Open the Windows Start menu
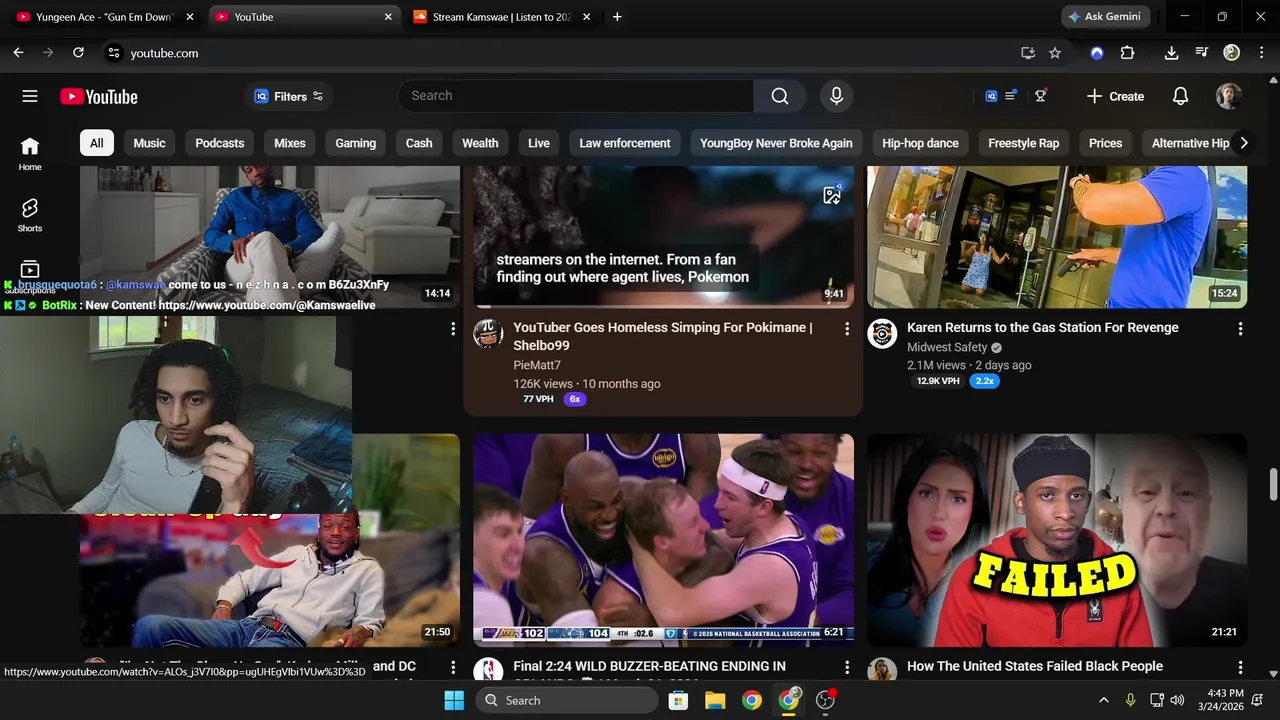This screenshot has width=1280, height=720. (454, 700)
